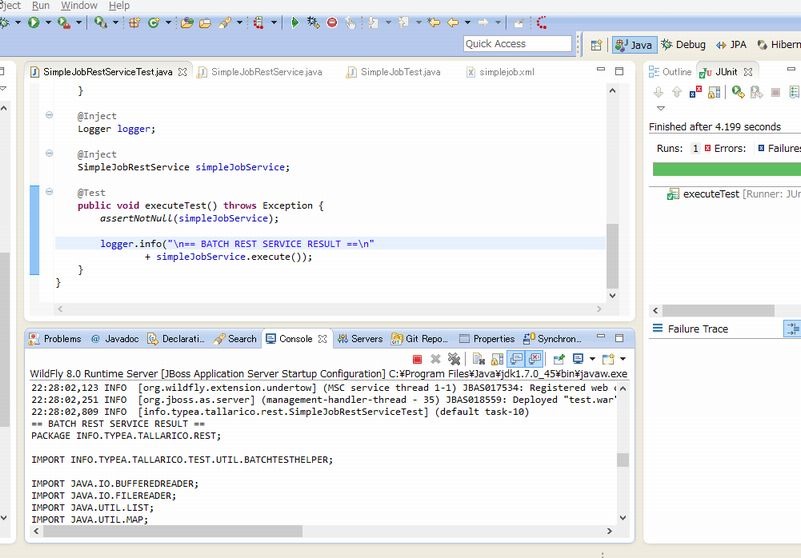The image size is (801, 558).
Task: Click the green Run button in toolbar
Action: click(x=33, y=22)
